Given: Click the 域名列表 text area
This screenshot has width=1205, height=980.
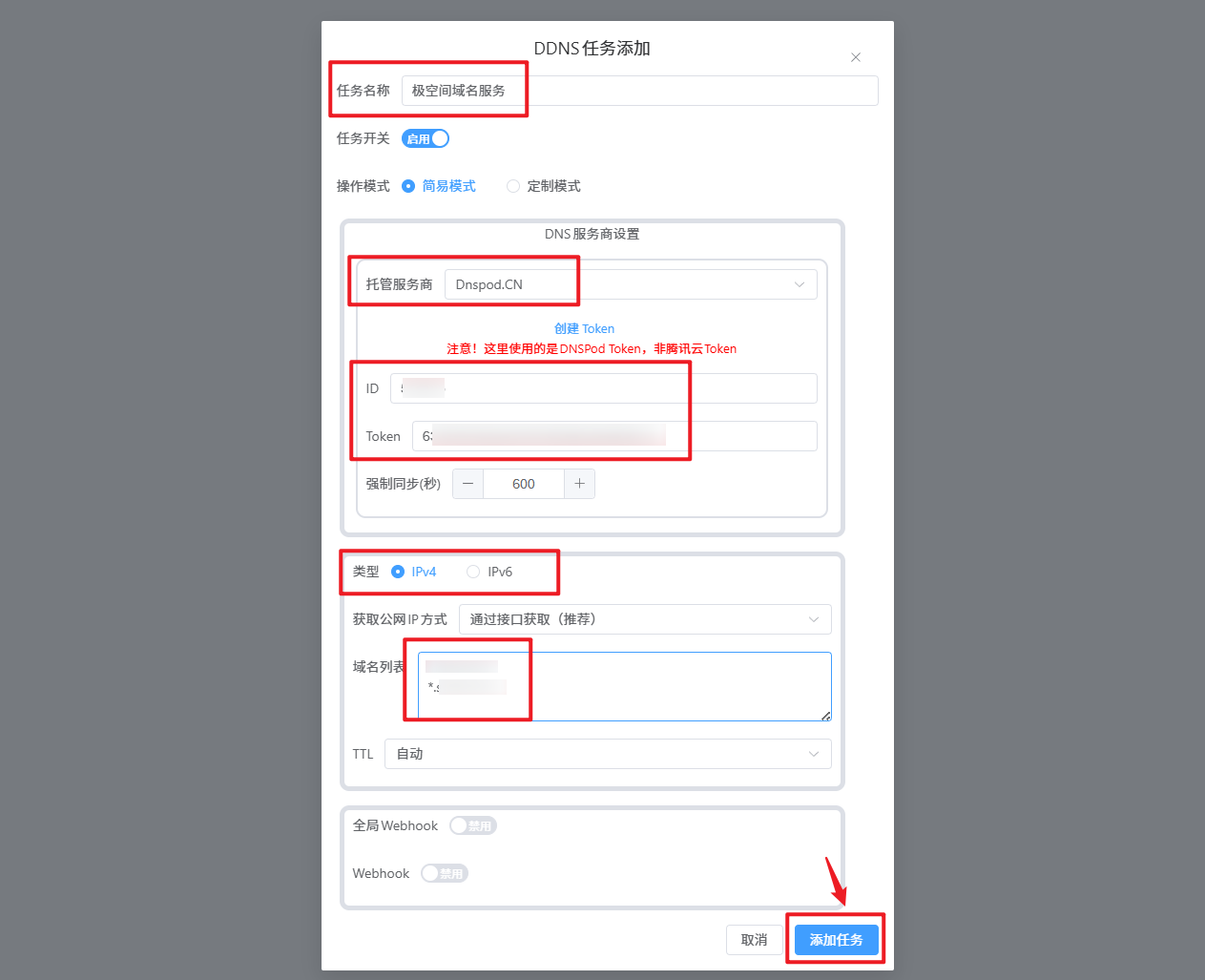Looking at the screenshot, I should (625, 686).
